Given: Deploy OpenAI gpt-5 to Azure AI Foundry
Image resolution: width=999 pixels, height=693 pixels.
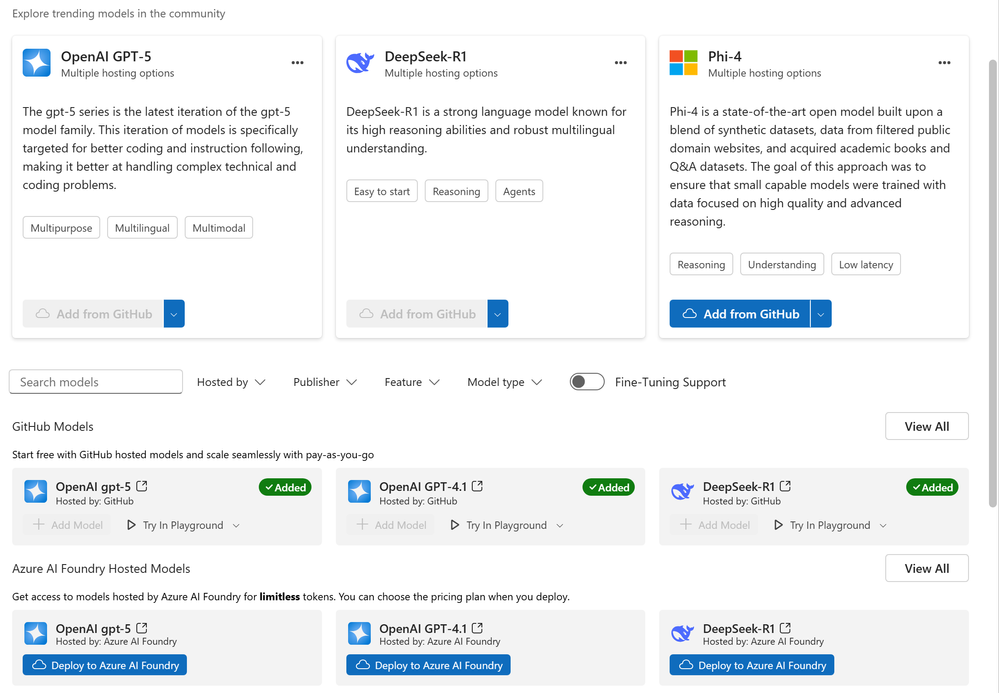Looking at the screenshot, I should [104, 665].
